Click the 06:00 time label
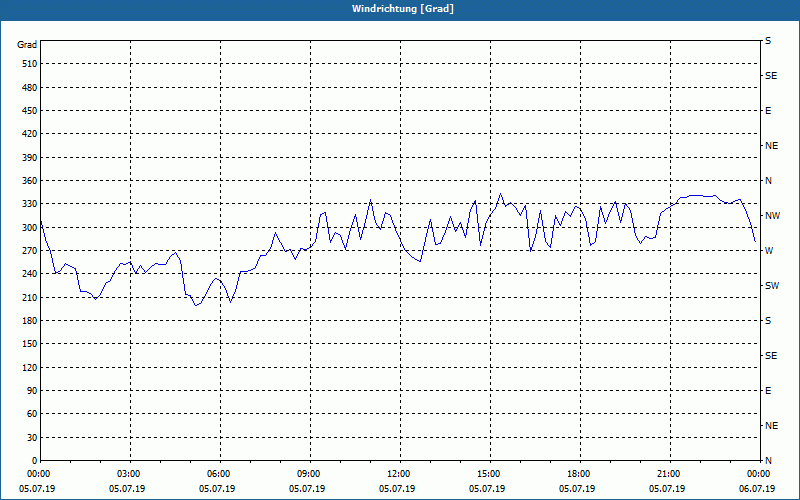The height and width of the screenshot is (500, 800). (x=217, y=474)
